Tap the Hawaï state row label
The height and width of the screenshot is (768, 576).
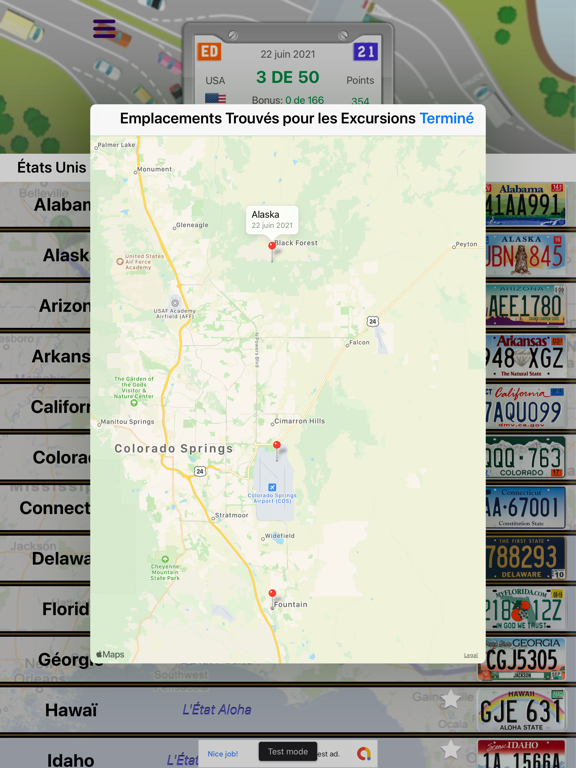(x=72, y=710)
